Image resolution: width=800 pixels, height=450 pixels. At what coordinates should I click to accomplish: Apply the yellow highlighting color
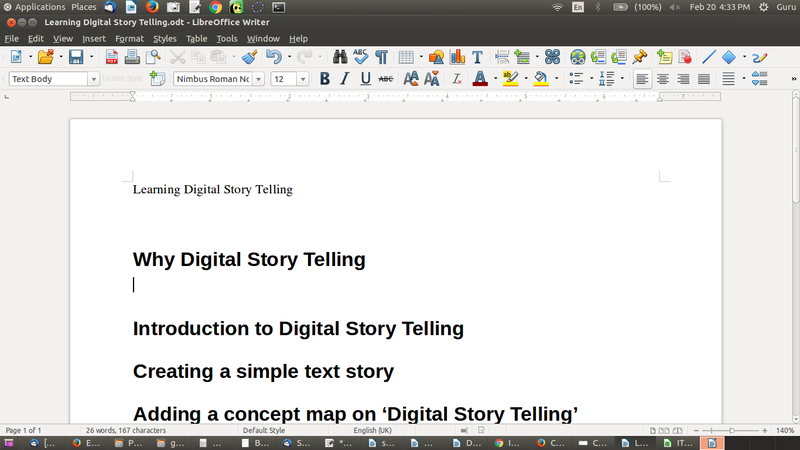[x=510, y=79]
